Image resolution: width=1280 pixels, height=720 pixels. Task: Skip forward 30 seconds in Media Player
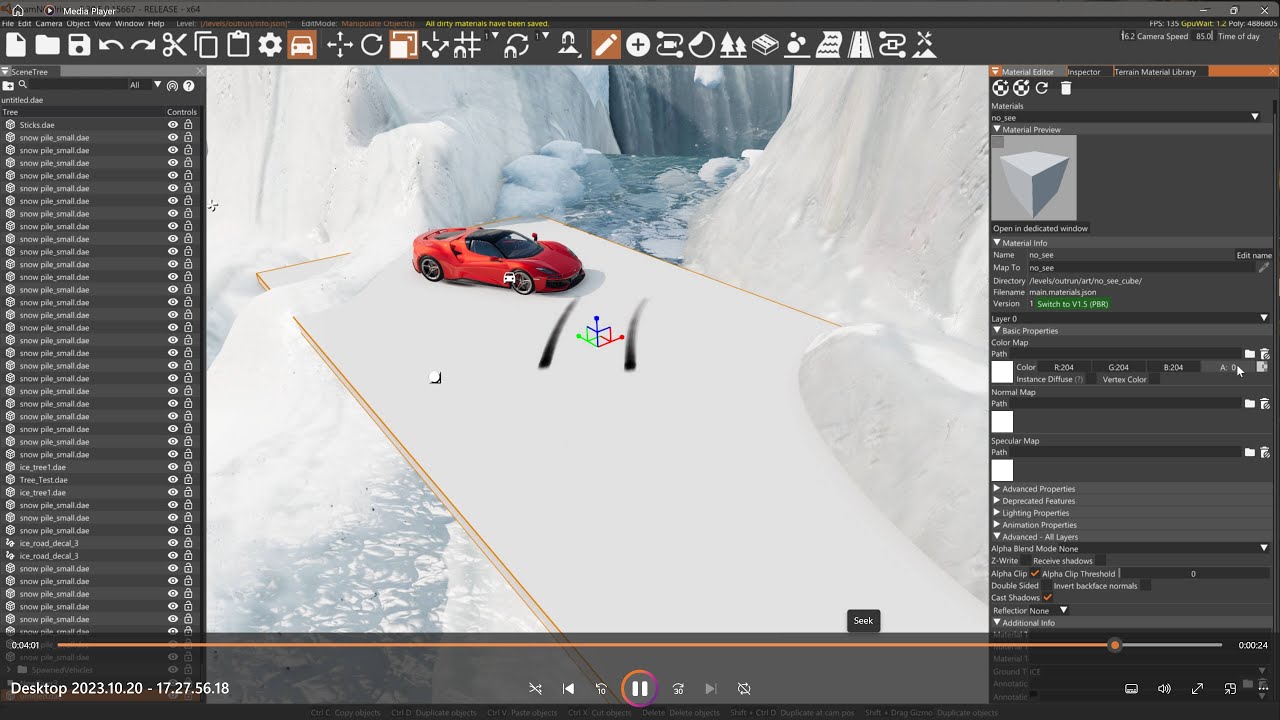point(678,689)
